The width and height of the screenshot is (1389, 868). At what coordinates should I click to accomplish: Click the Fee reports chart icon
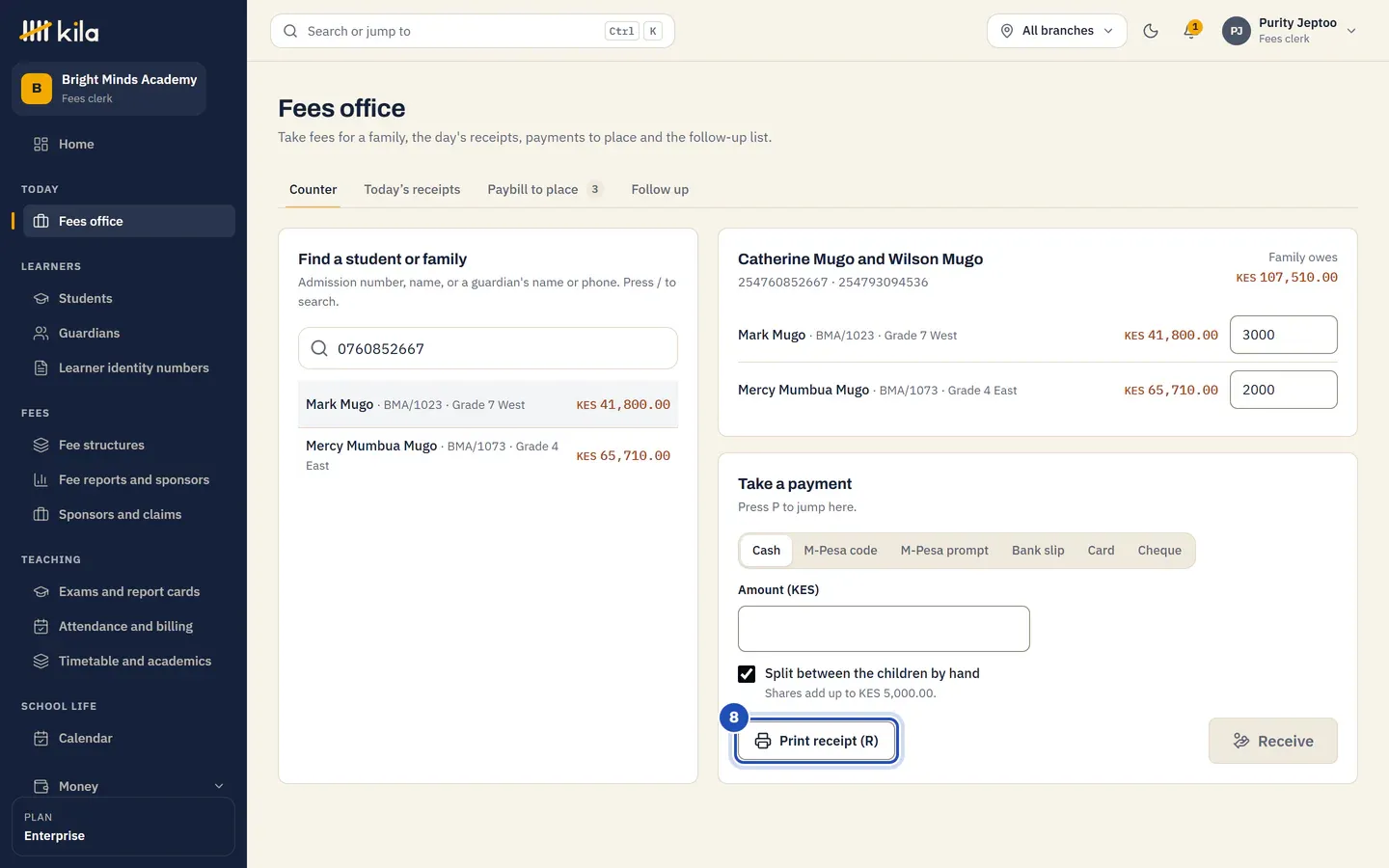click(41, 480)
